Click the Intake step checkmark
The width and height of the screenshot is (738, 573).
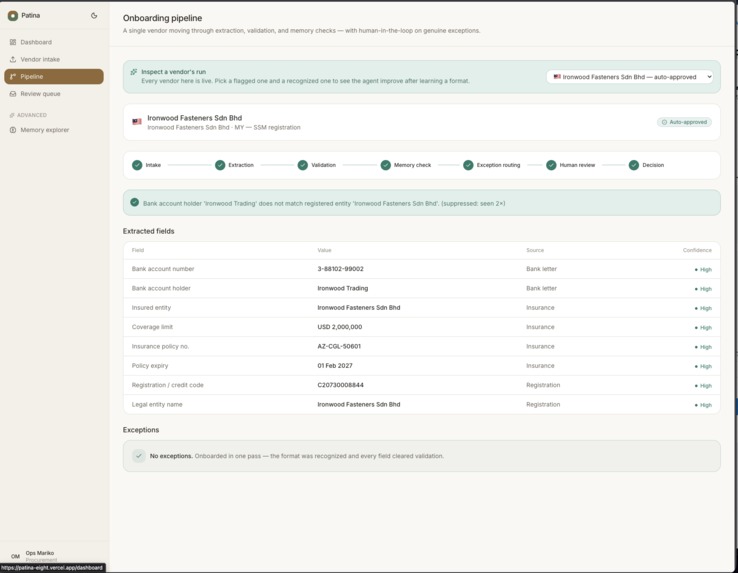pyautogui.click(x=137, y=165)
